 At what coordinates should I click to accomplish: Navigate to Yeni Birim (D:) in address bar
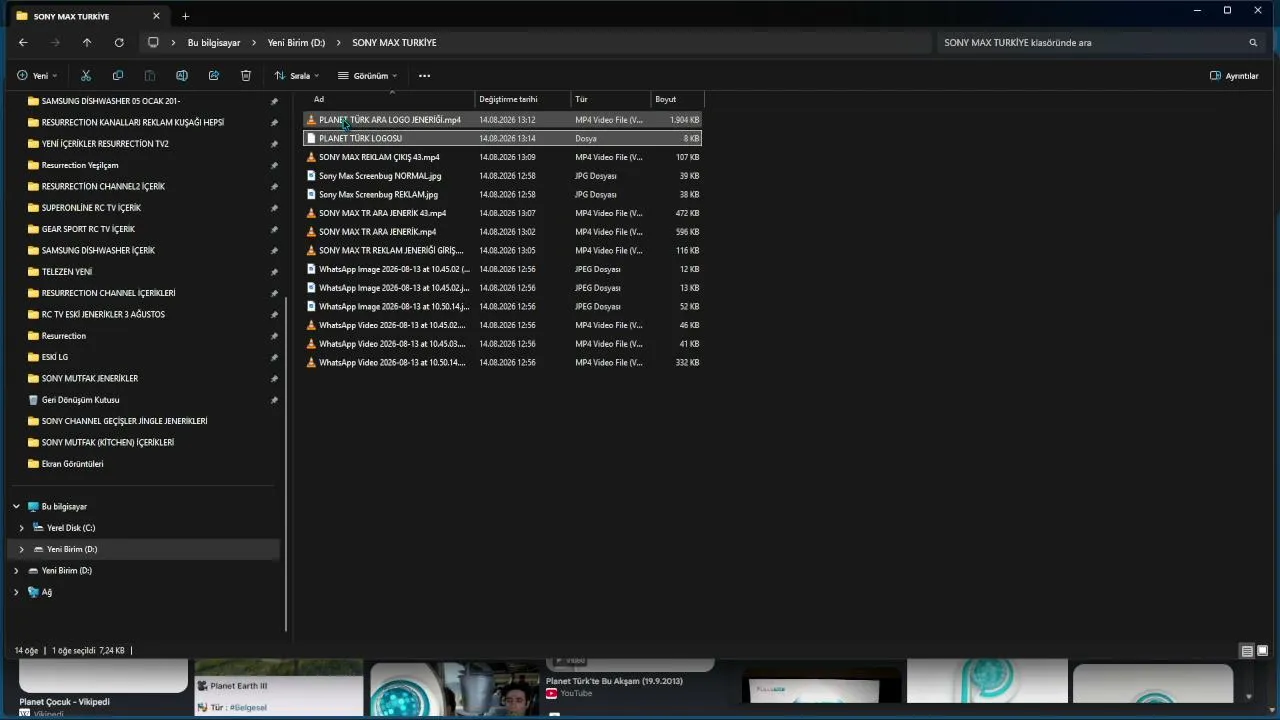[296, 43]
